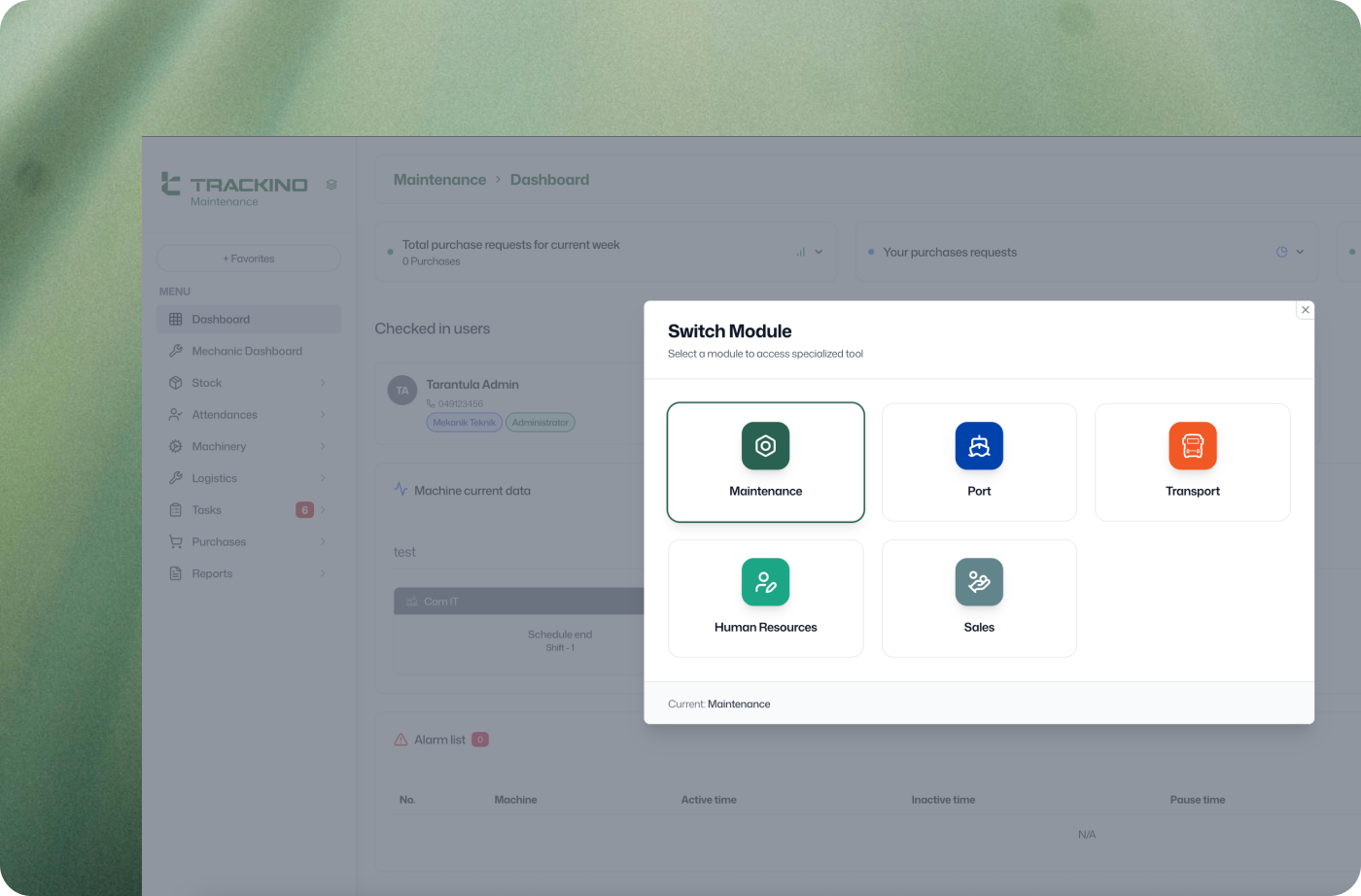Click Maintenance in the breadcrumb
Image resolution: width=1361 pixels, height=896 pixels.
point(439,180)
